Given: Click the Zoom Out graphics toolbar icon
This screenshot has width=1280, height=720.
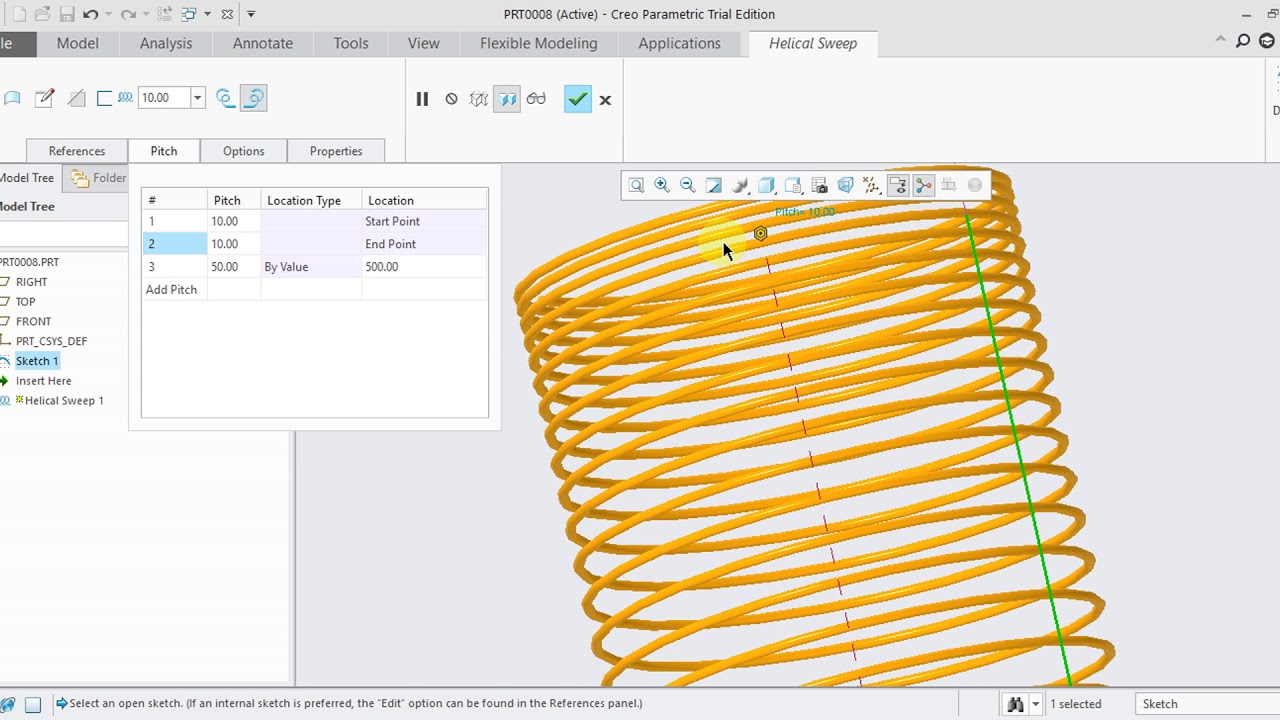Looking at the screenshot, I should coord(688,185).
